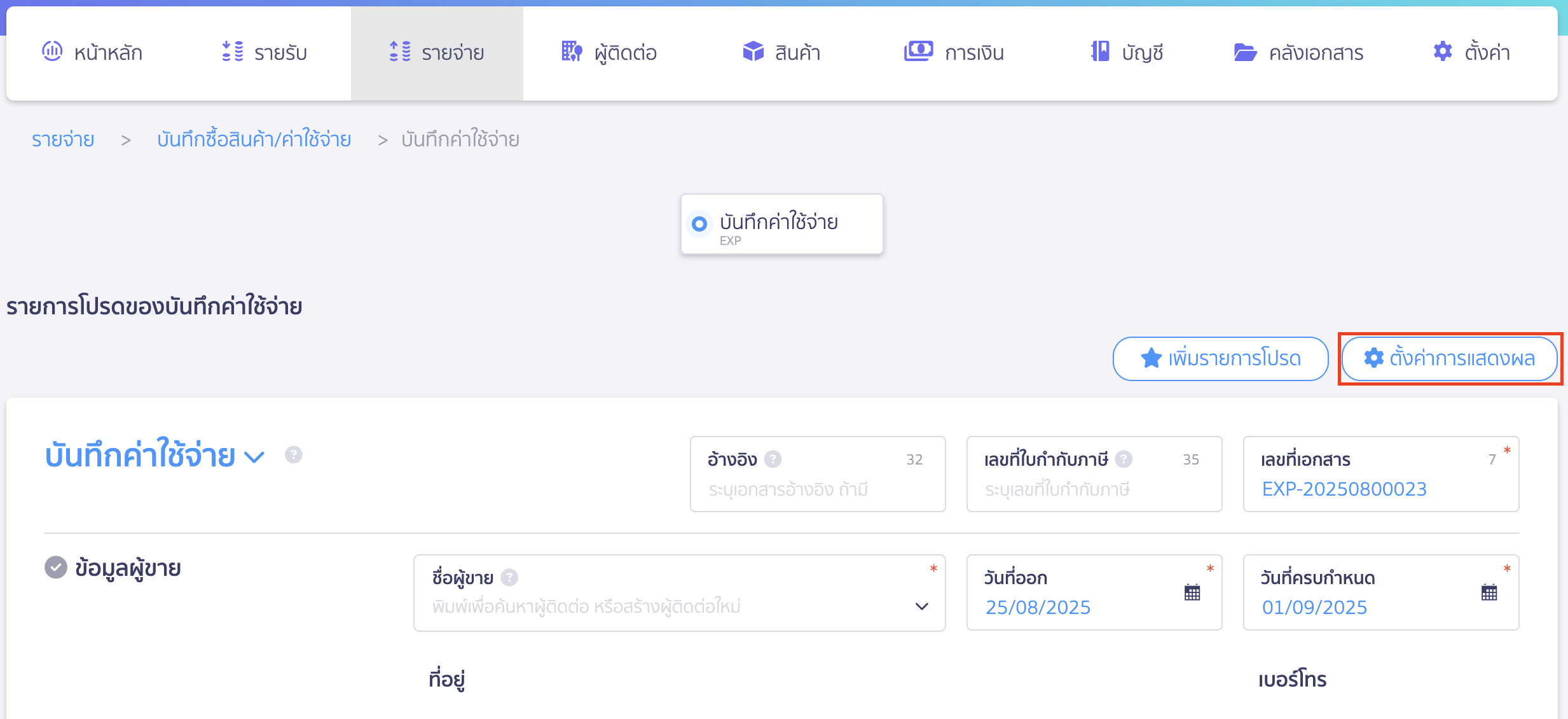
Task: Click the dashboard chart icon beside หน้าหลัก
Action: click(52, 51)
